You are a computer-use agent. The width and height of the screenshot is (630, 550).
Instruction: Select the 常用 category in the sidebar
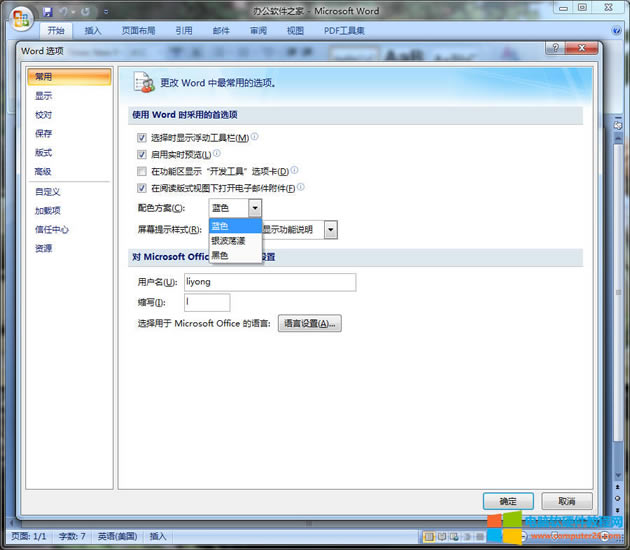point(69,77)
